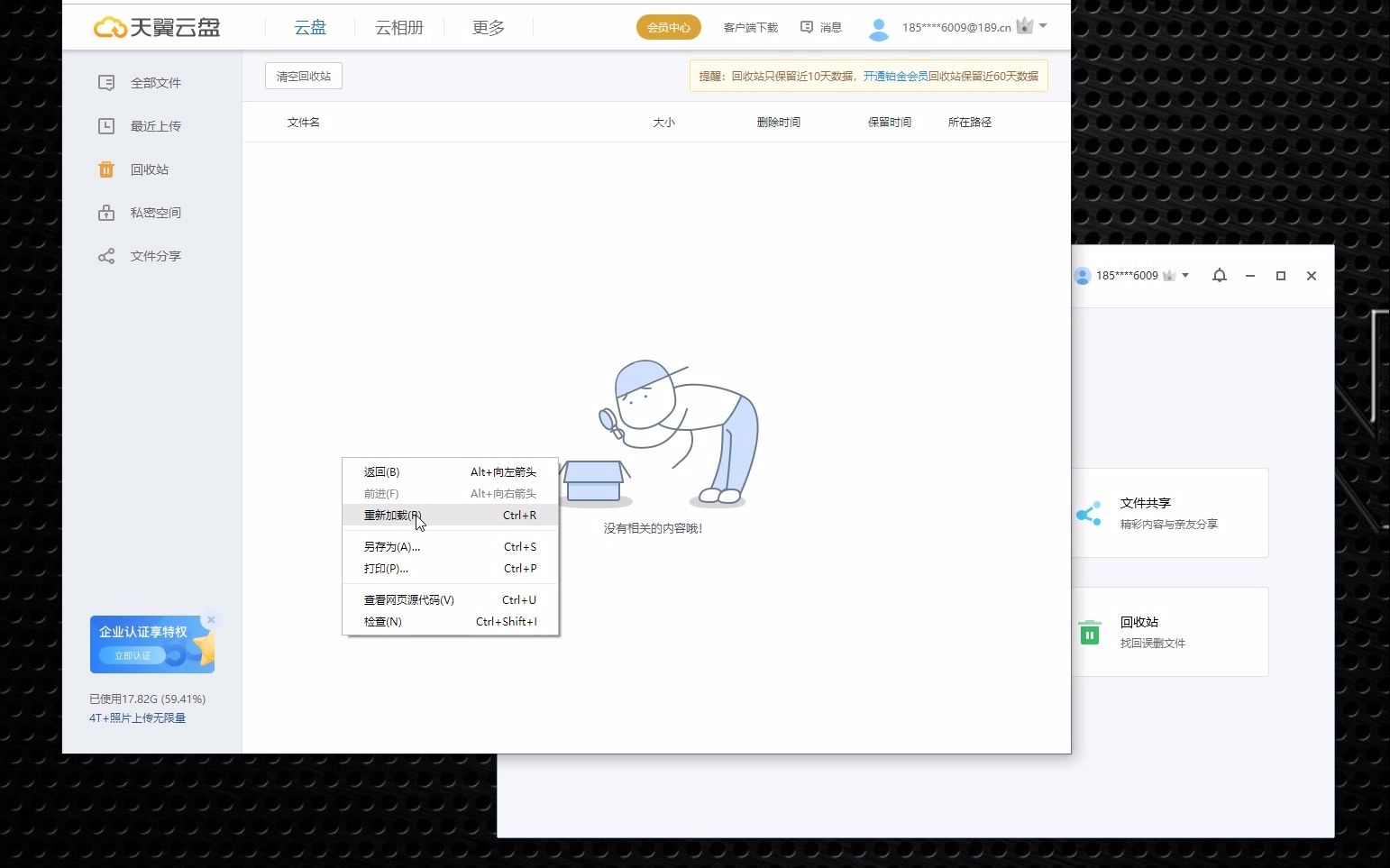Choose 打印(P)... in context menu
Screen dimensions: 1390x868
pyautogui.click(x=451, y=569)
